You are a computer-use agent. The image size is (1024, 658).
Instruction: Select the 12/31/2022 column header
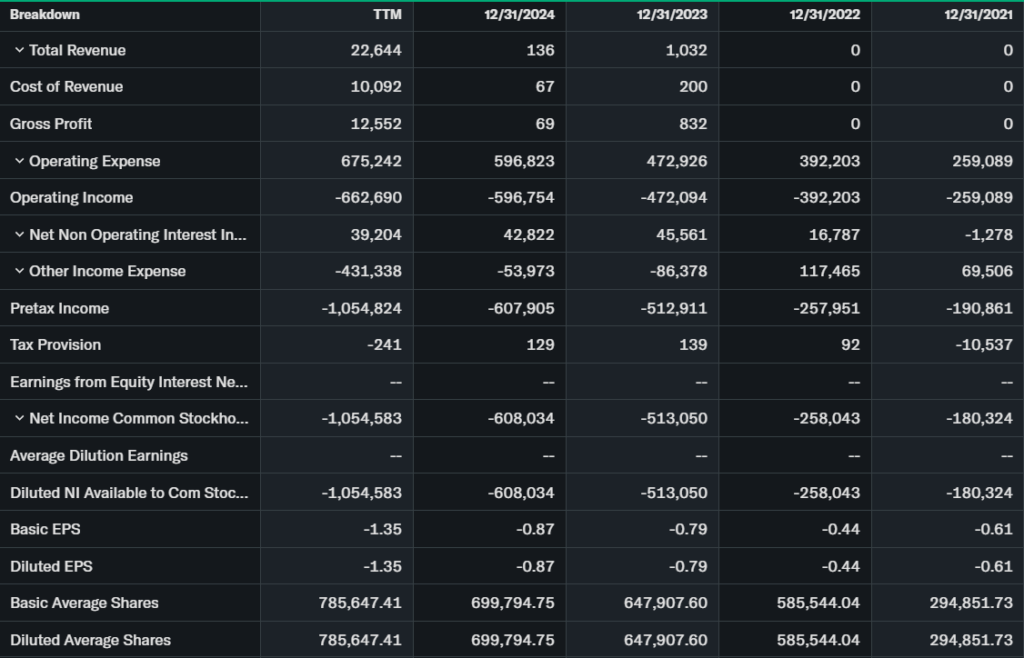825,15
